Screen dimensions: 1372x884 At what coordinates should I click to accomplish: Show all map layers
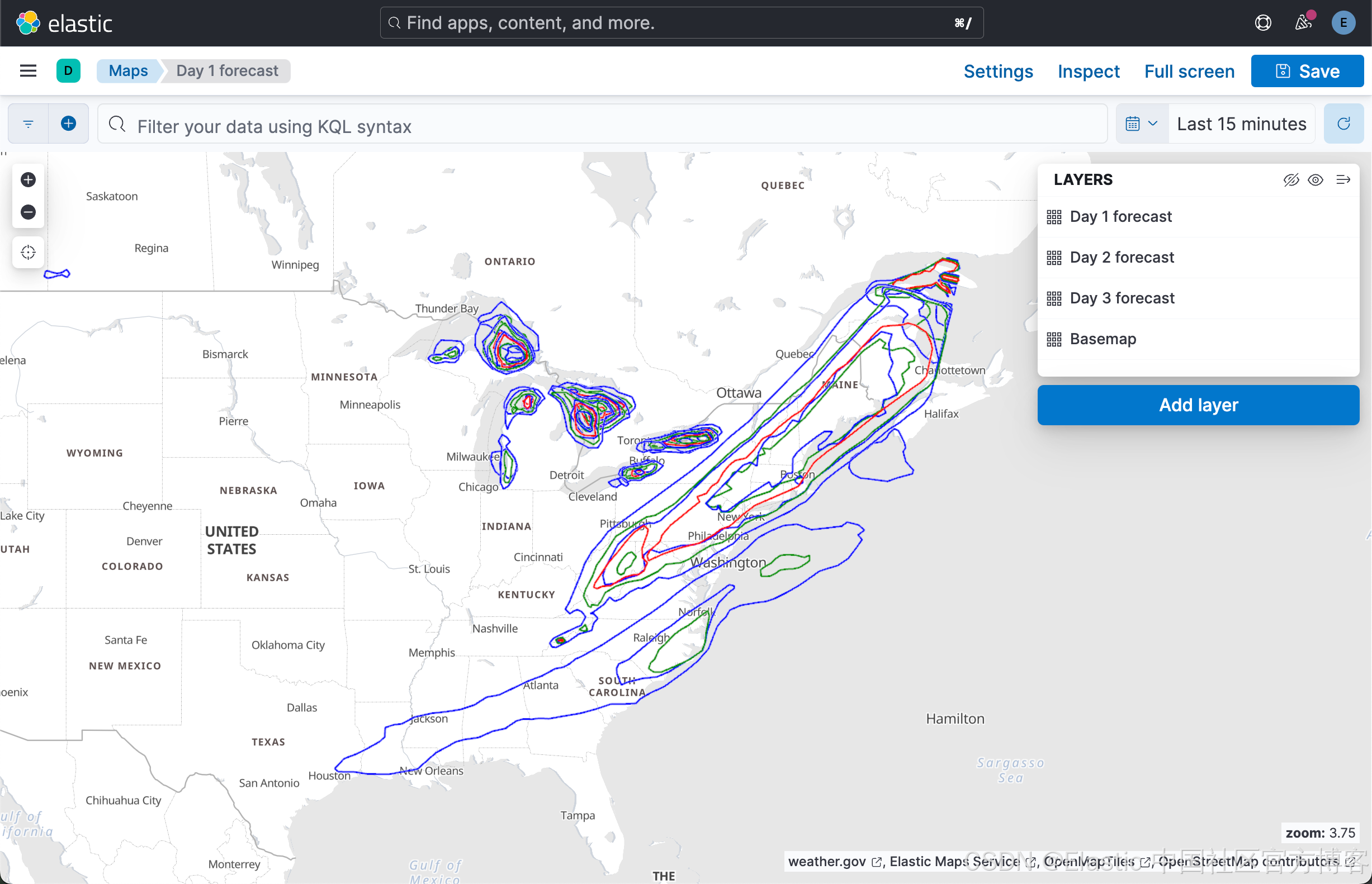(1316, 180)
